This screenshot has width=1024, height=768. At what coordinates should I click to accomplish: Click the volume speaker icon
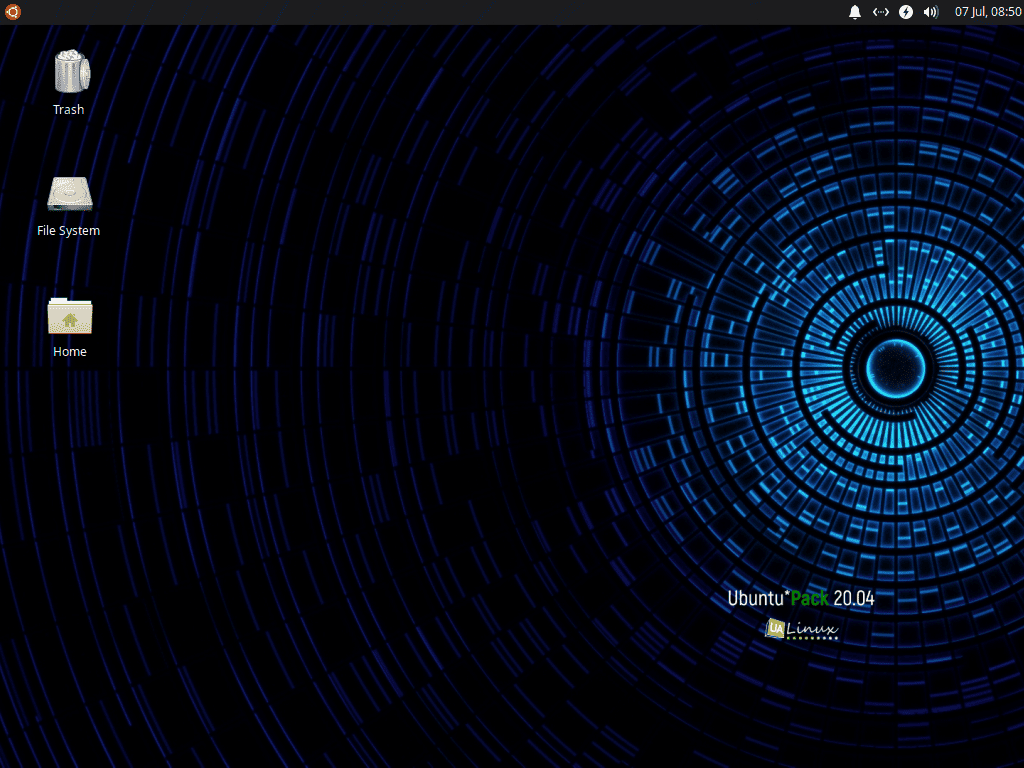point(931,12)
